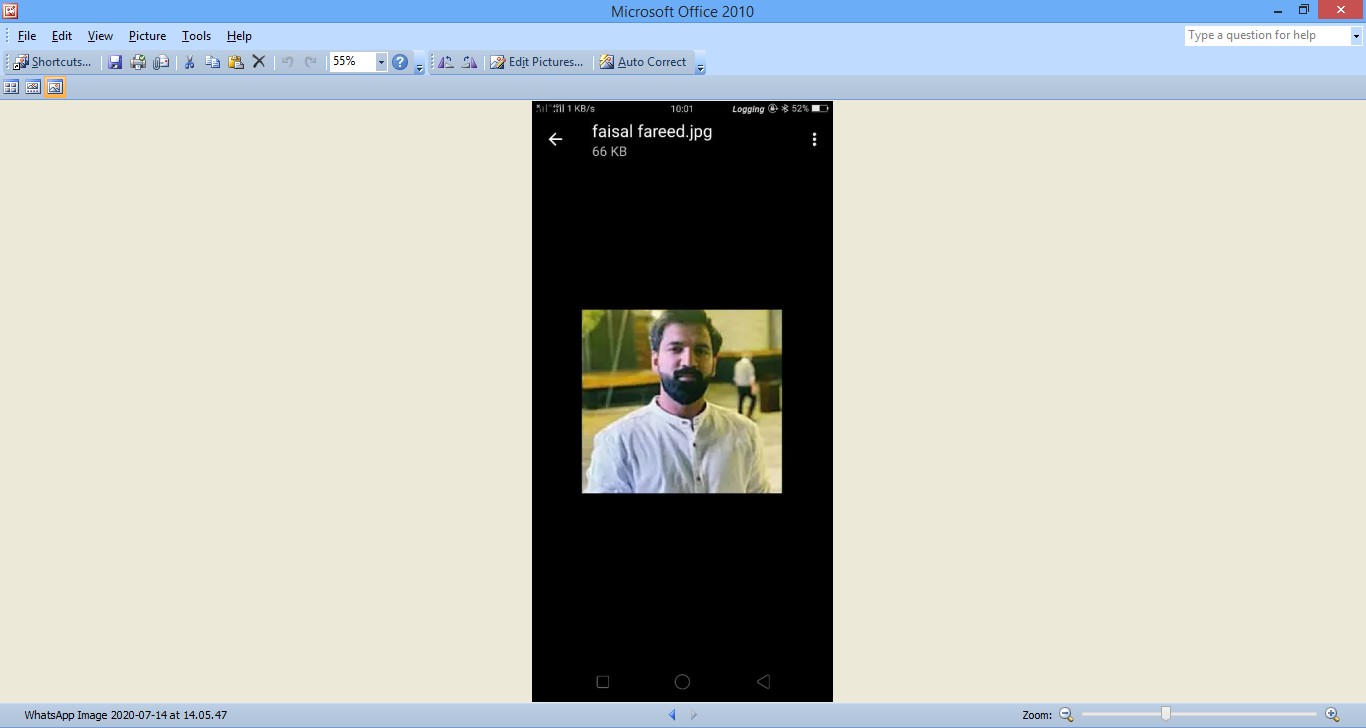Switch to Thumbnail view

pyautogui.click(x=11, y=88)
